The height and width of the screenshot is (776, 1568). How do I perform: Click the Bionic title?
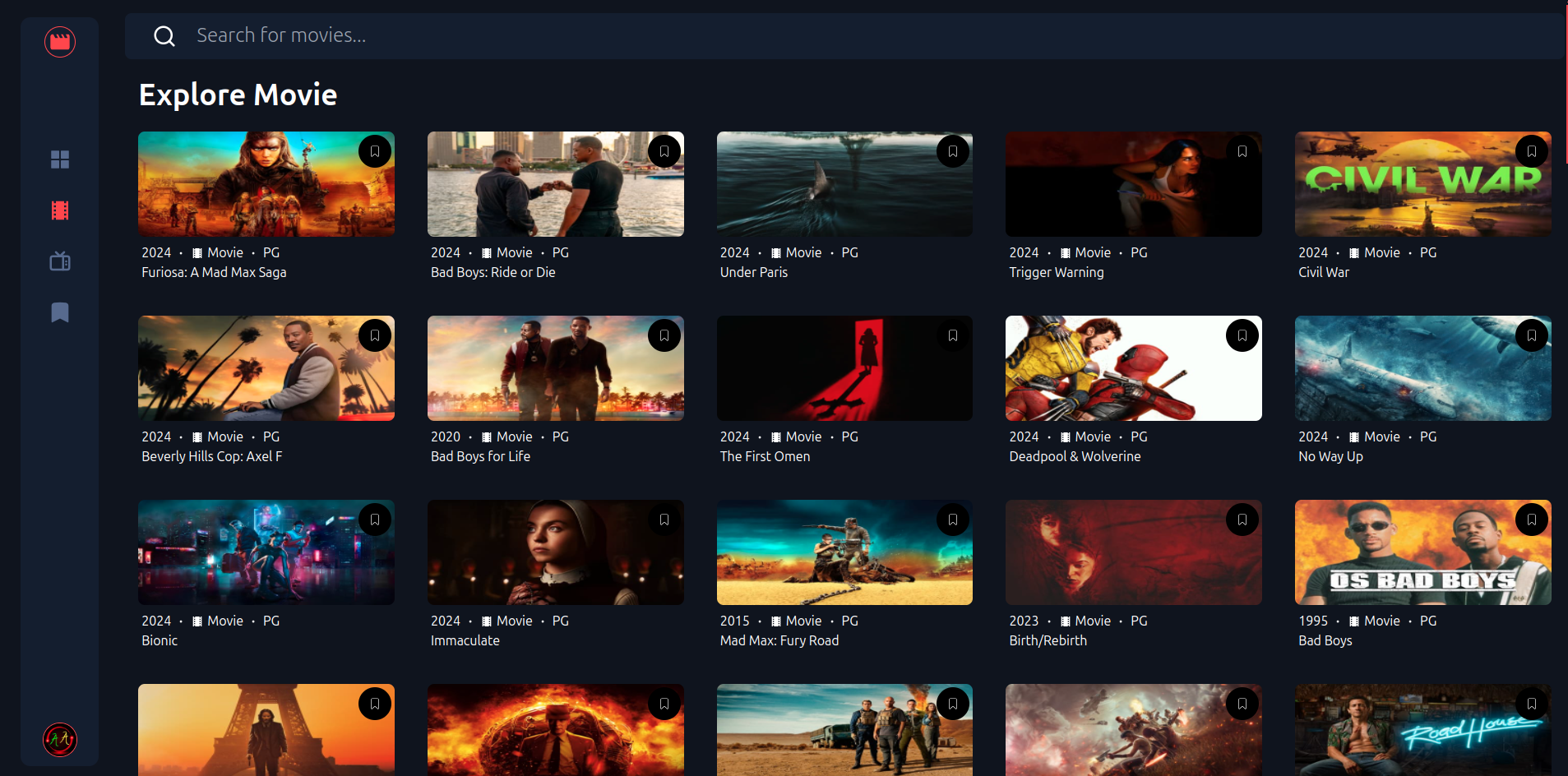(x=160, y=640)
